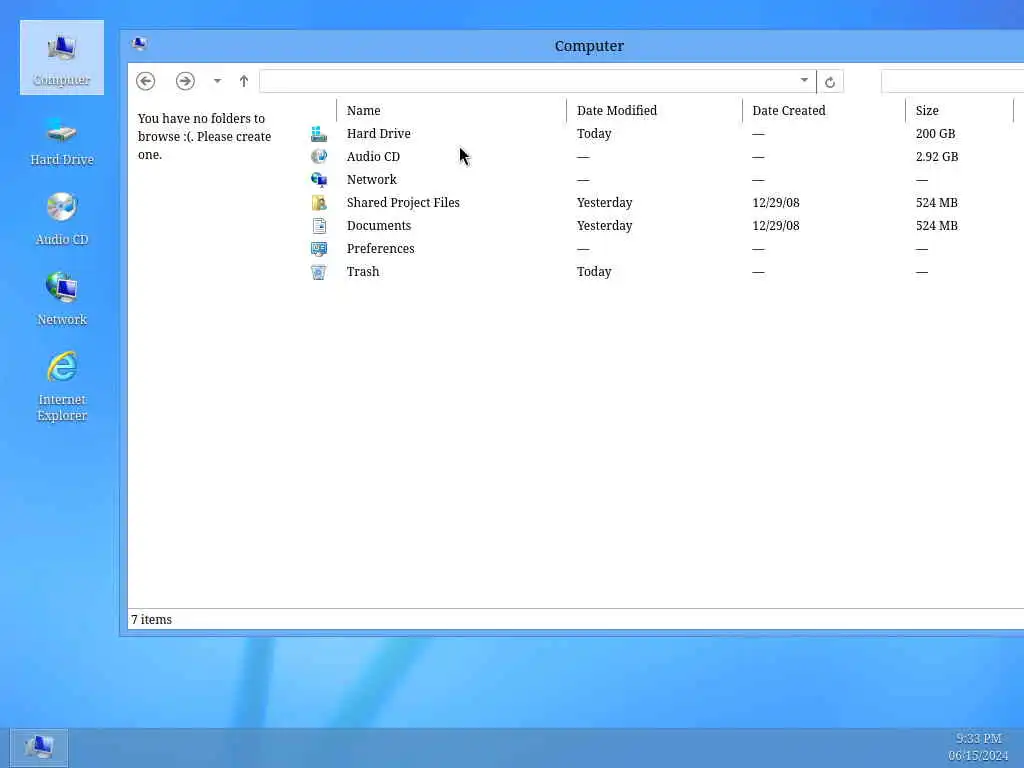Select the Preferences list icon
The width and height of the screenshot is (1024, 768).
click(319, 249)
